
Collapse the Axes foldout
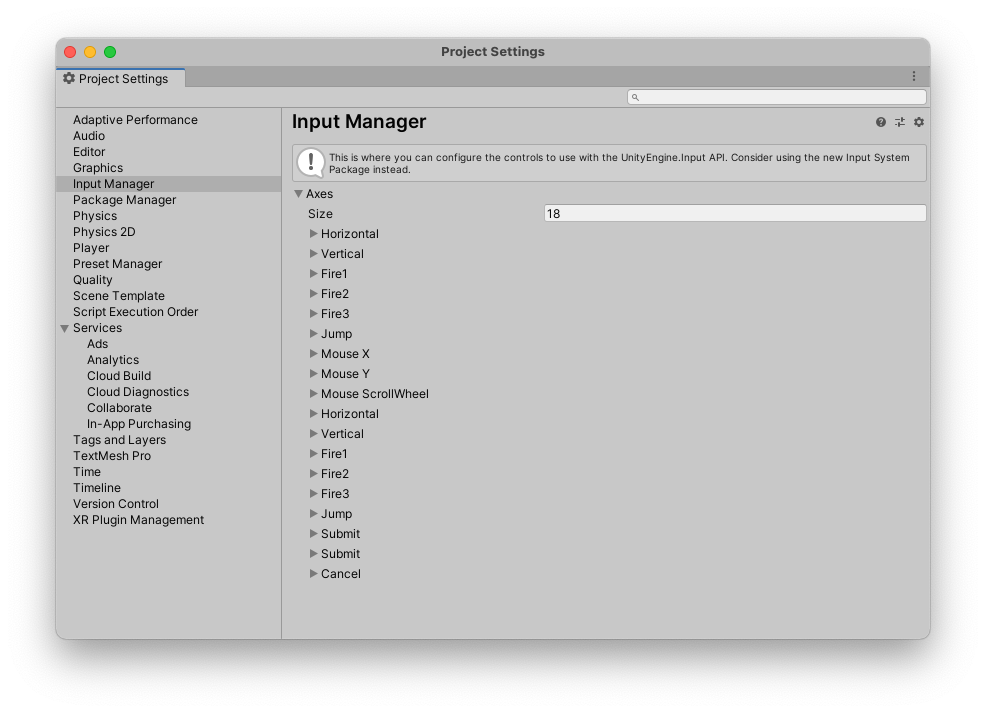[x=299, y=194]
